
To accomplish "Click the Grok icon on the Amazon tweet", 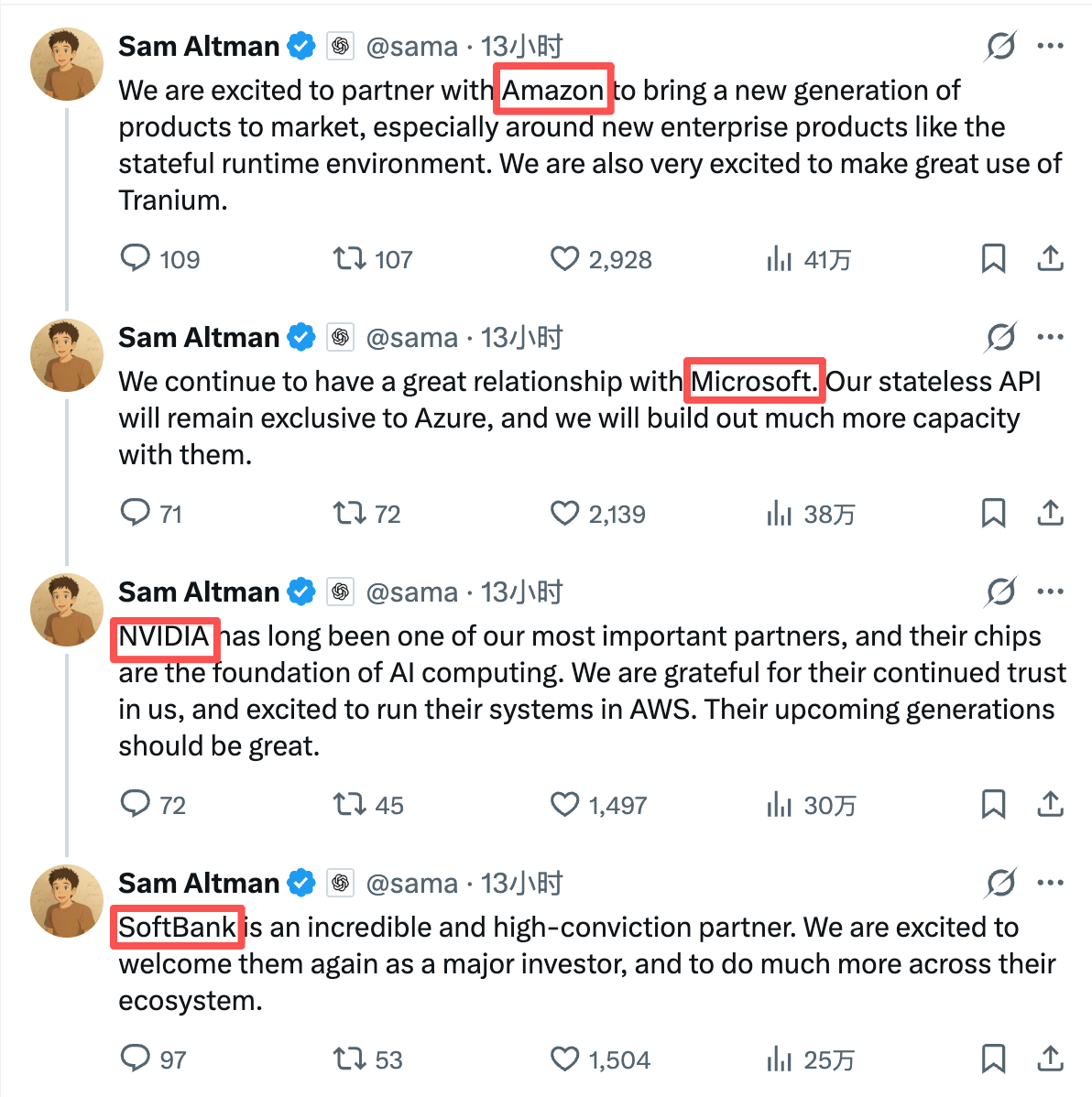I will coord(1000,46).
